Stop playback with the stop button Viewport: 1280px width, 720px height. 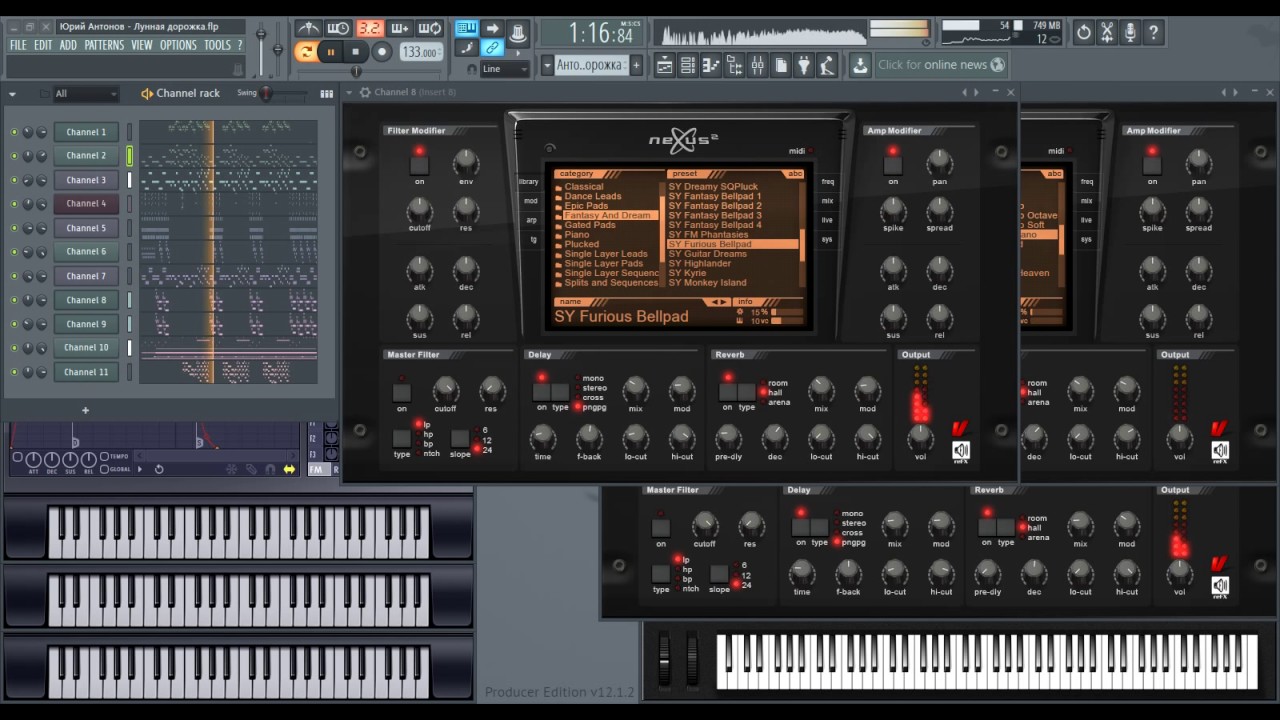355,52
